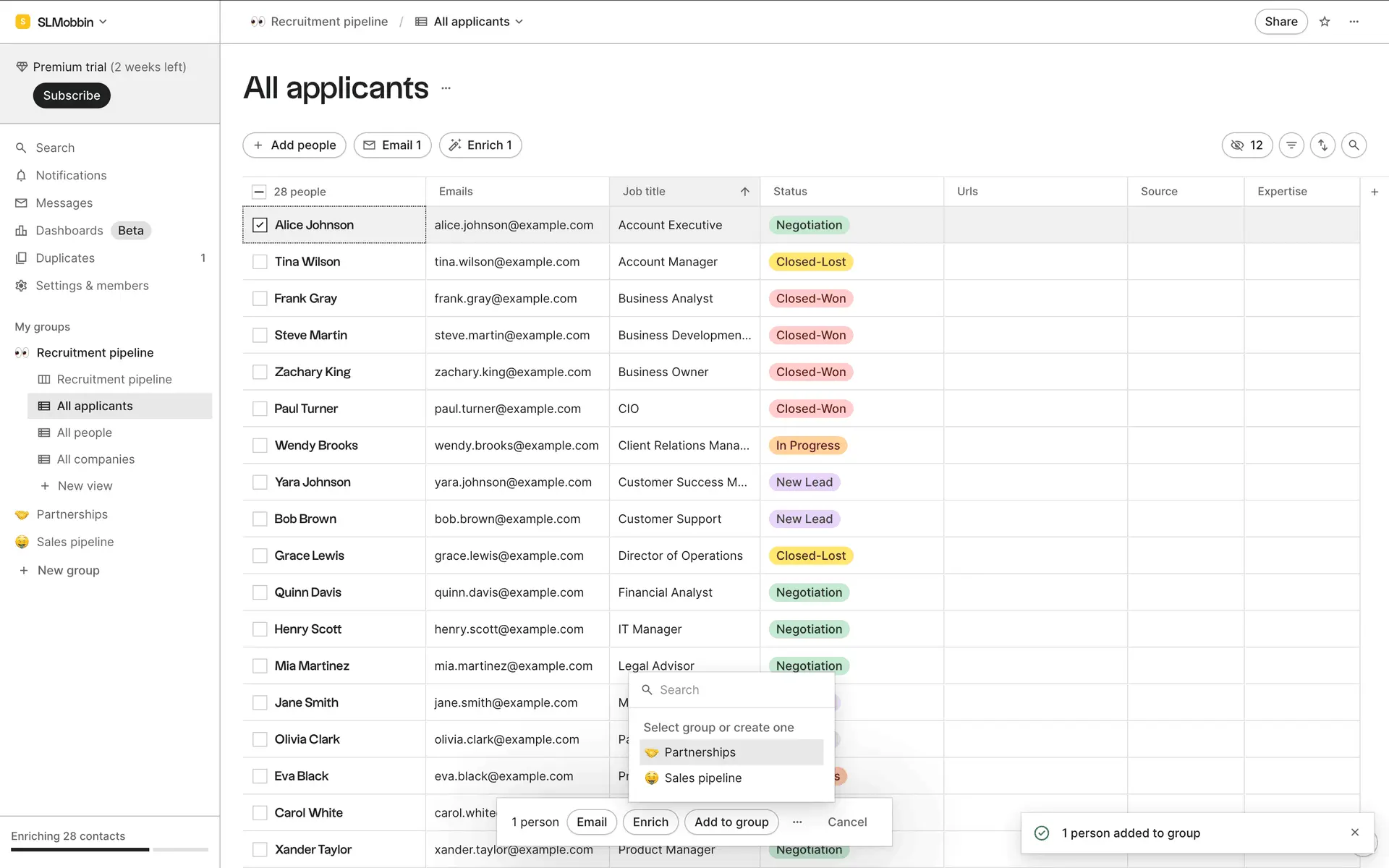Click the add column plus icon
The width and height of the screenshot is (1389, 868).
coord(1375,192)
